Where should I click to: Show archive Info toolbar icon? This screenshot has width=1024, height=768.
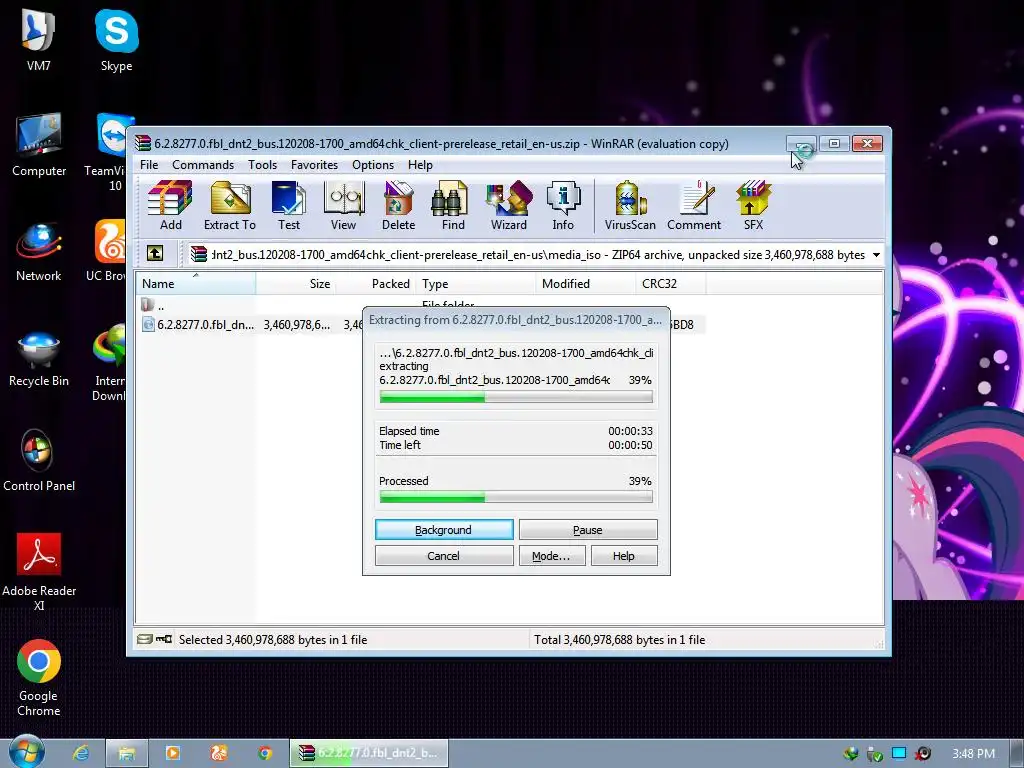pos(563,206)
